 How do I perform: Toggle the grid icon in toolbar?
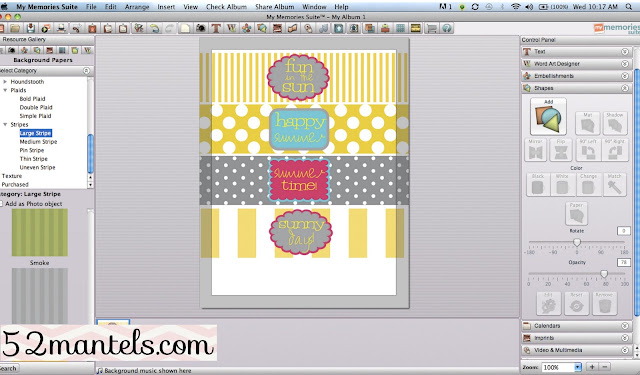point(400,28)
